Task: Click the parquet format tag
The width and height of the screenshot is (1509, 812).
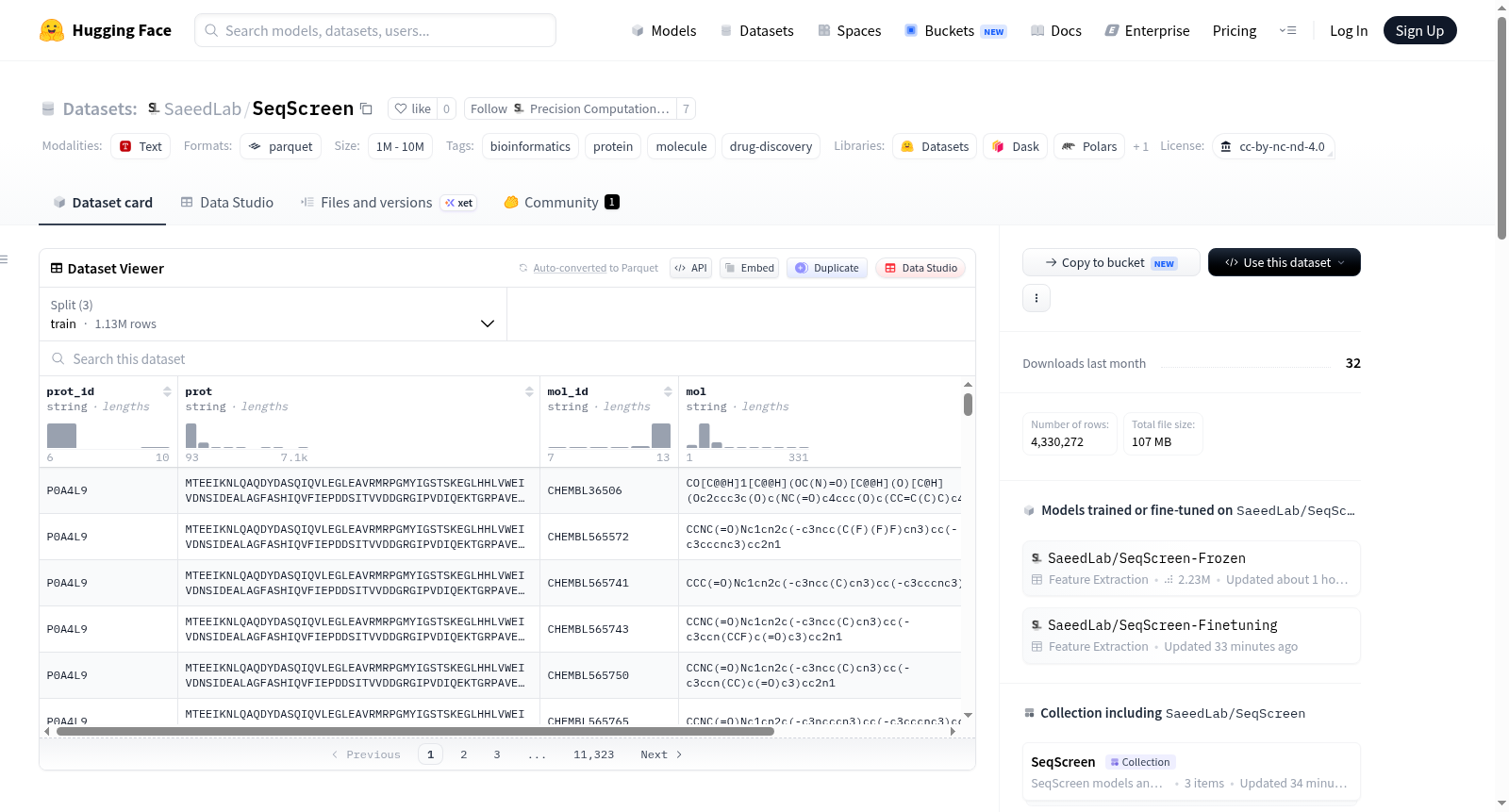Action: (281, 146)
